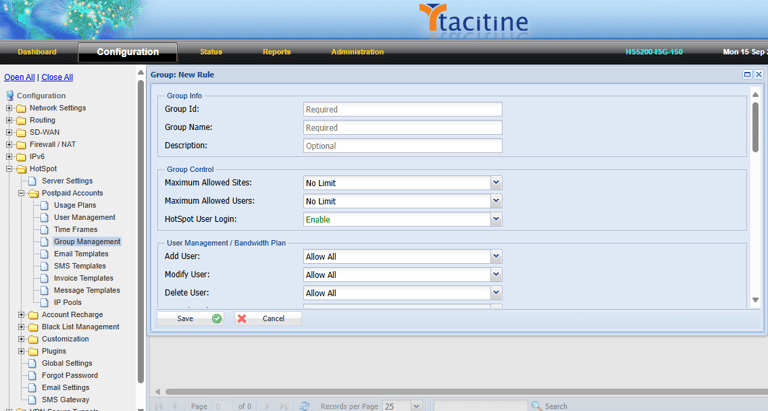
Task: Open Usage Plans page
Action: click(x=75, y=205)
